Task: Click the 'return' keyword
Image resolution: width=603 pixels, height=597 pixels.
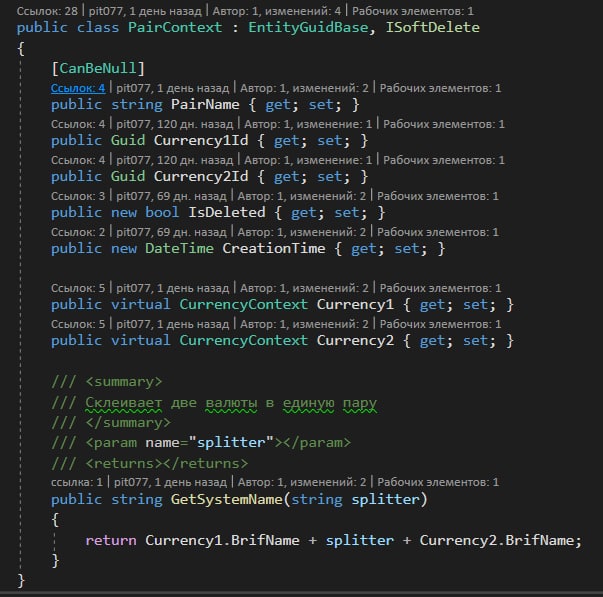Action: [111, 540]
